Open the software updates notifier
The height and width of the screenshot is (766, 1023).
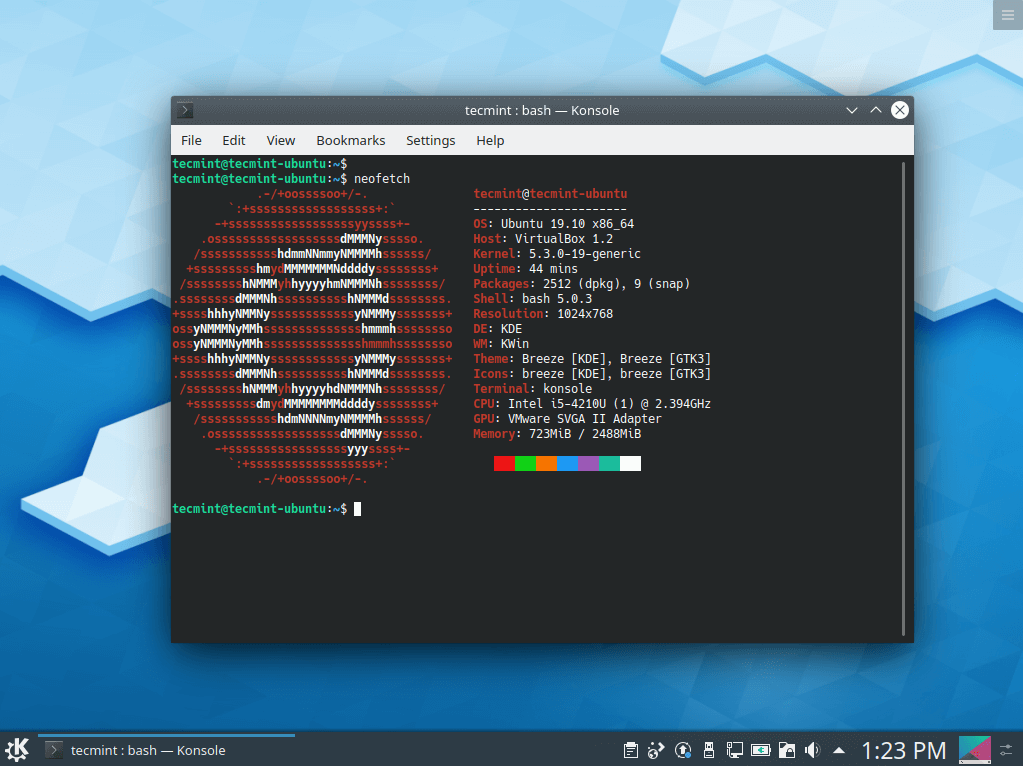tap(683, 749)
